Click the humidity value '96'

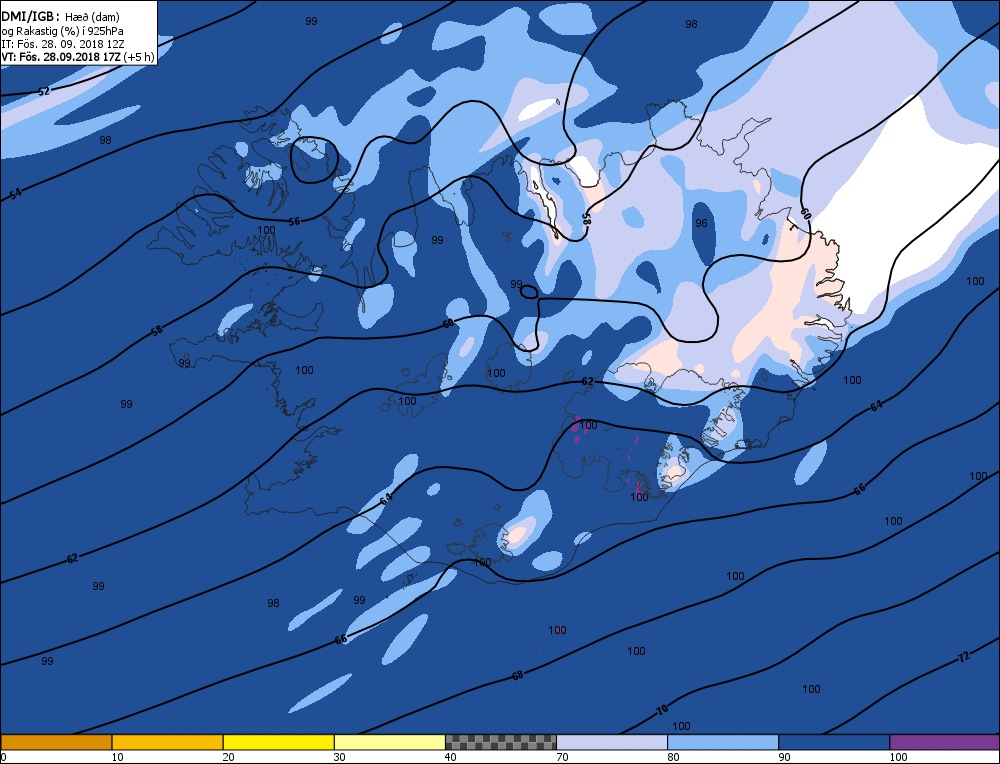click(x=702, y=223)
